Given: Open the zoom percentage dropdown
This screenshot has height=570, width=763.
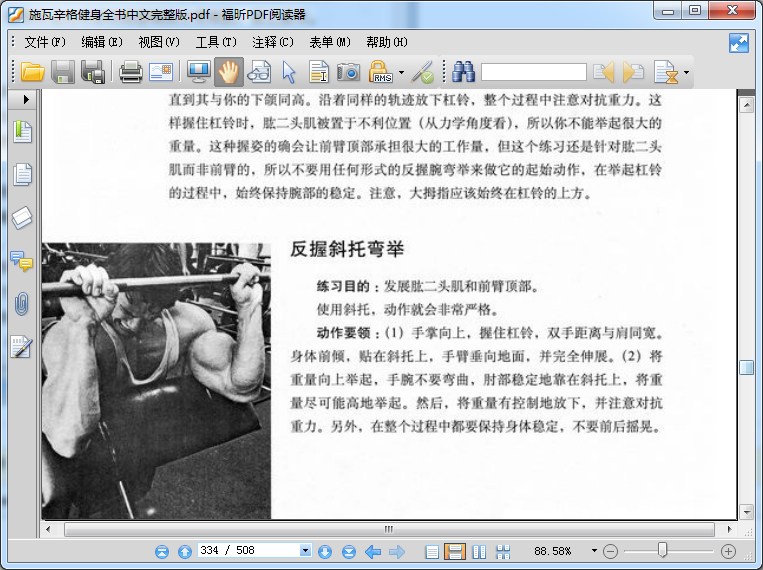Looking at the screenshot, I should 594,551.
